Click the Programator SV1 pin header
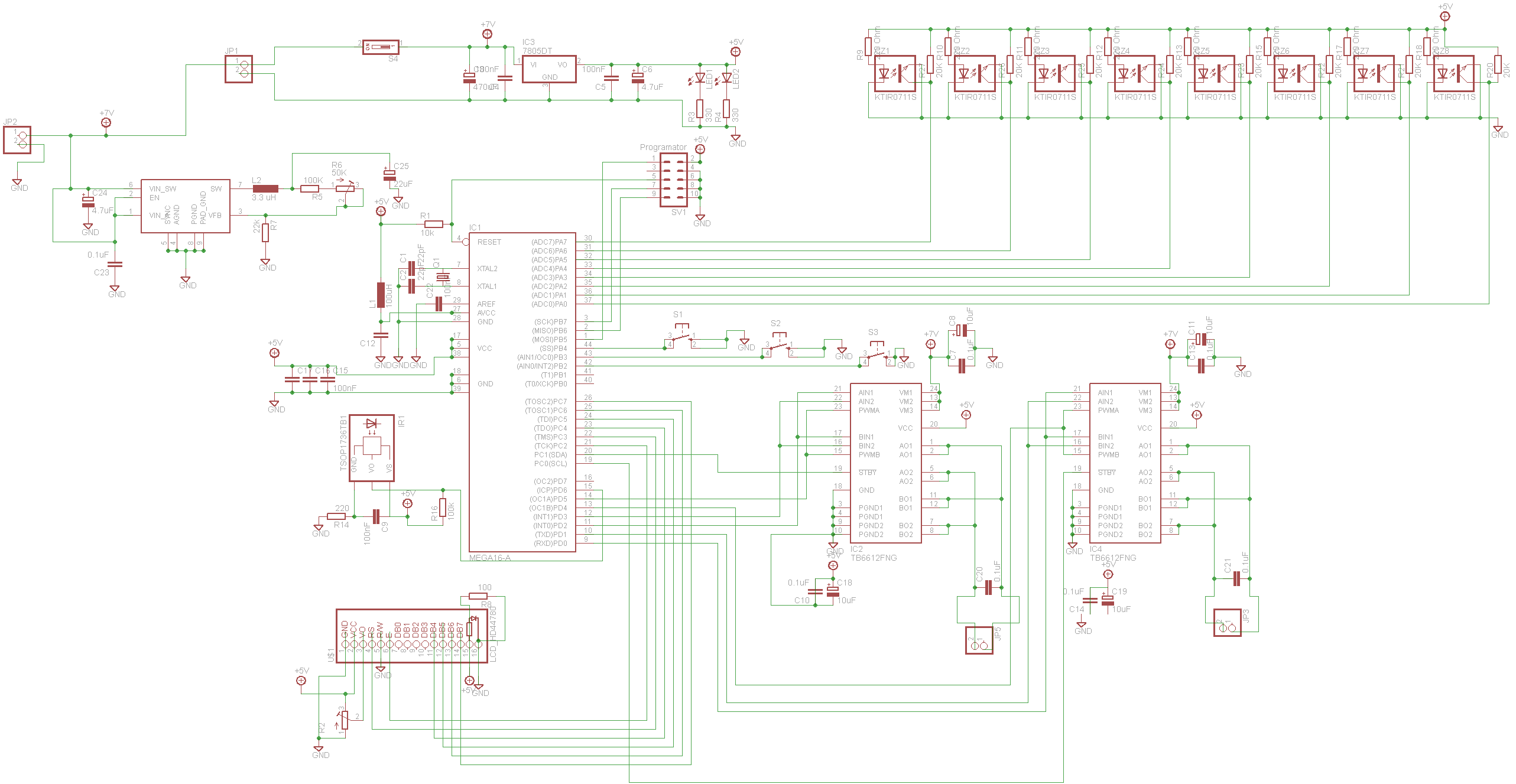 673,180
